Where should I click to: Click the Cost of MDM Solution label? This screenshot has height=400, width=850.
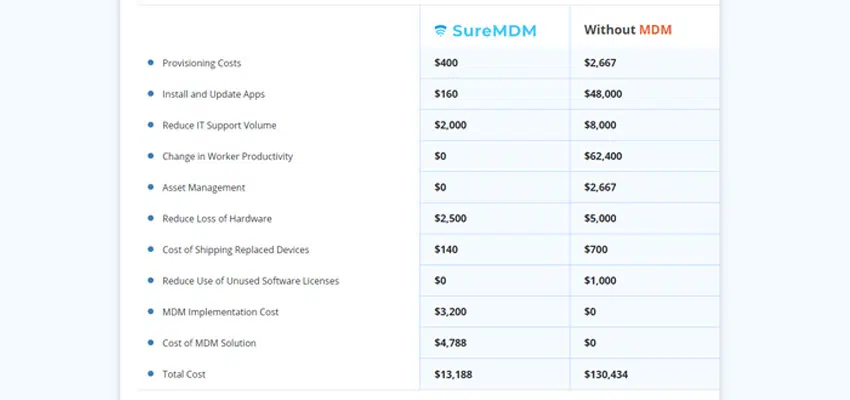click(209, 343)
